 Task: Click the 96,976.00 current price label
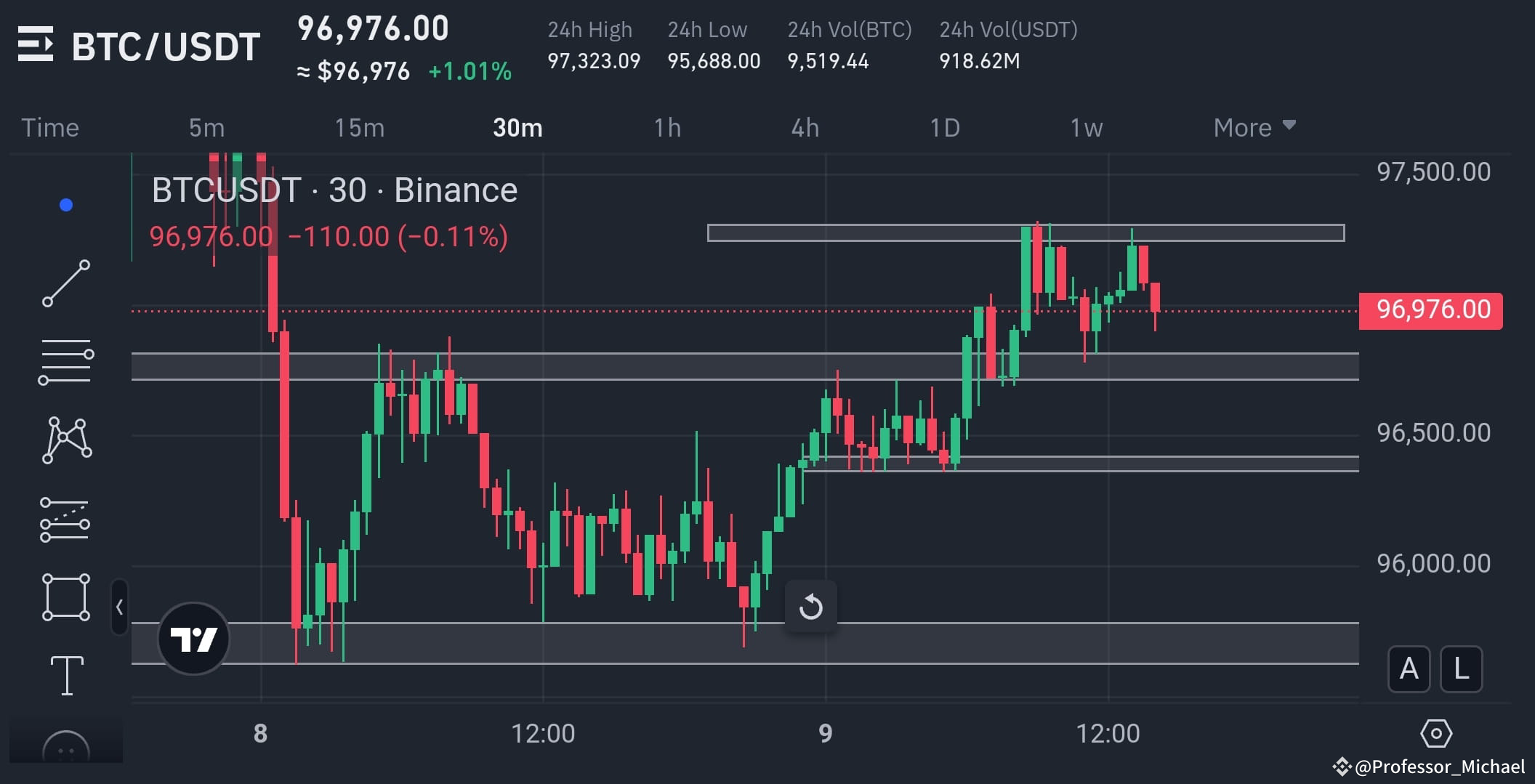point(1430,310)
